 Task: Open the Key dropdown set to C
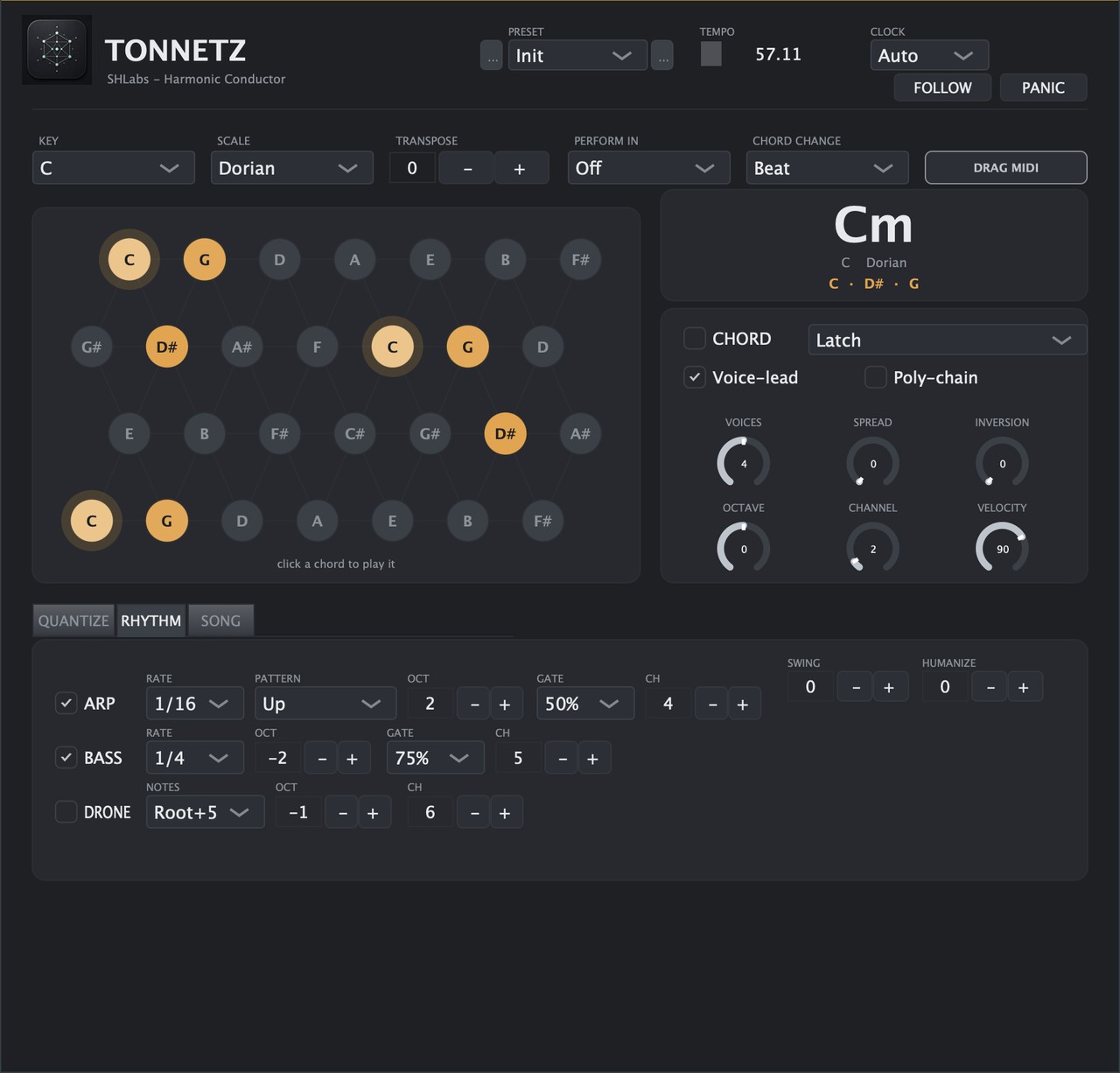point(114,168)
